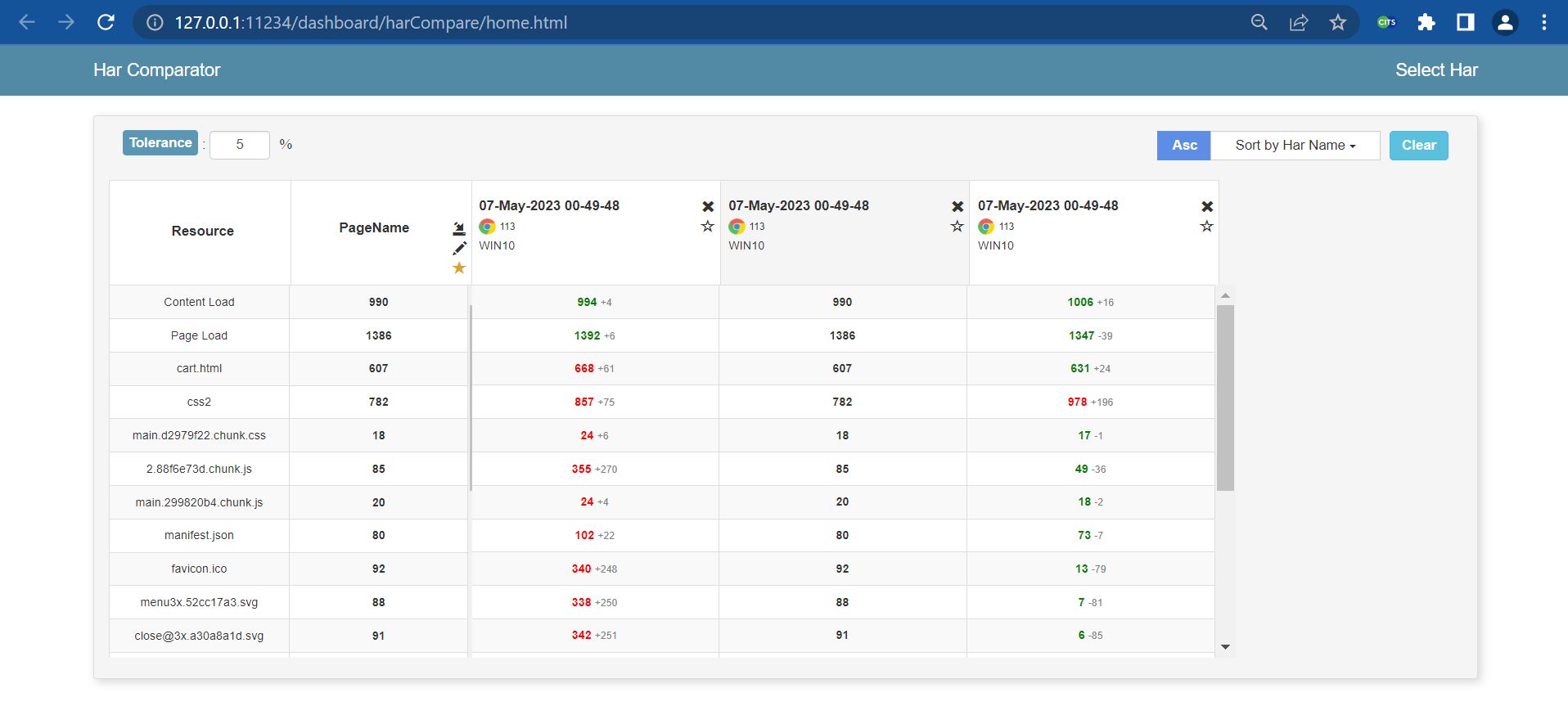1568x706 pixels.
Task: Remove the first HAR column with its X
Action: (x=708, y=206)
